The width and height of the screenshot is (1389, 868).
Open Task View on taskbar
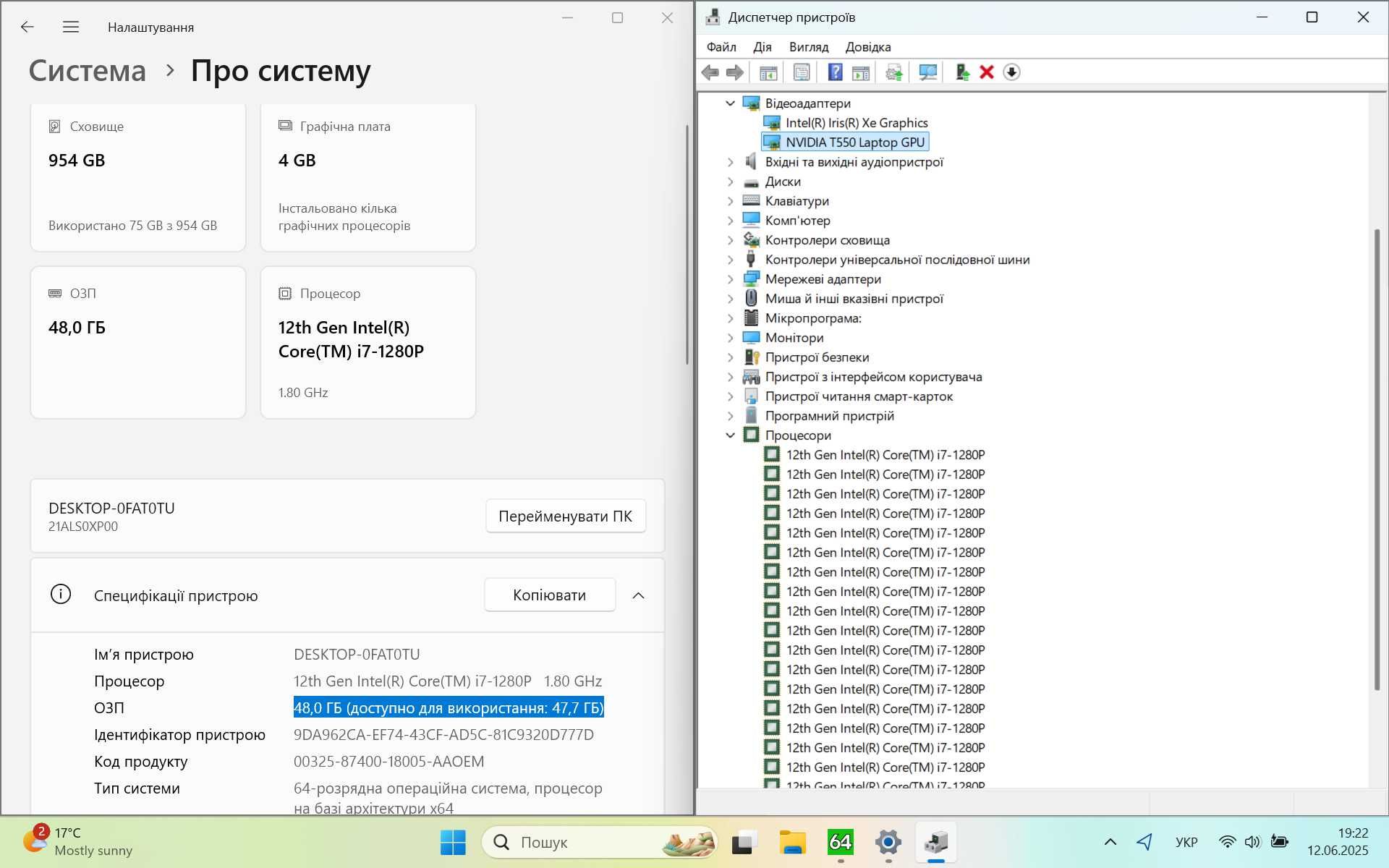(744, 842)
